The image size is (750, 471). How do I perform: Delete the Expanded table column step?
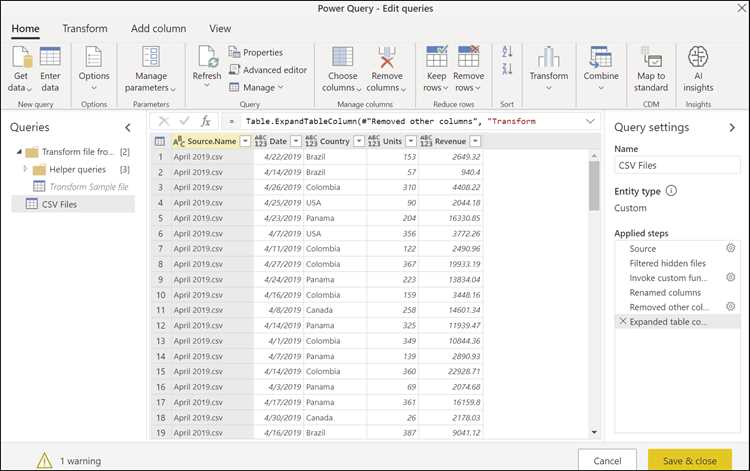click(623, 321)
